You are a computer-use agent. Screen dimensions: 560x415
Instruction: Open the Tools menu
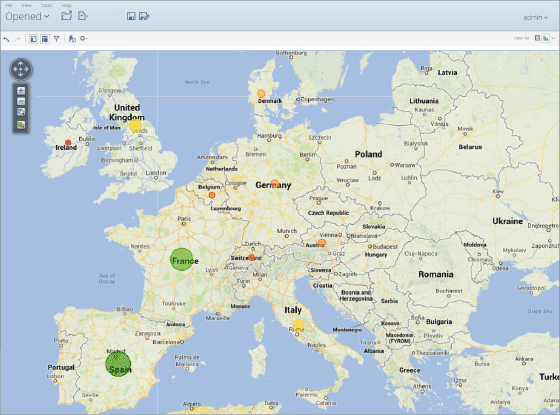[x=46, y=5]
